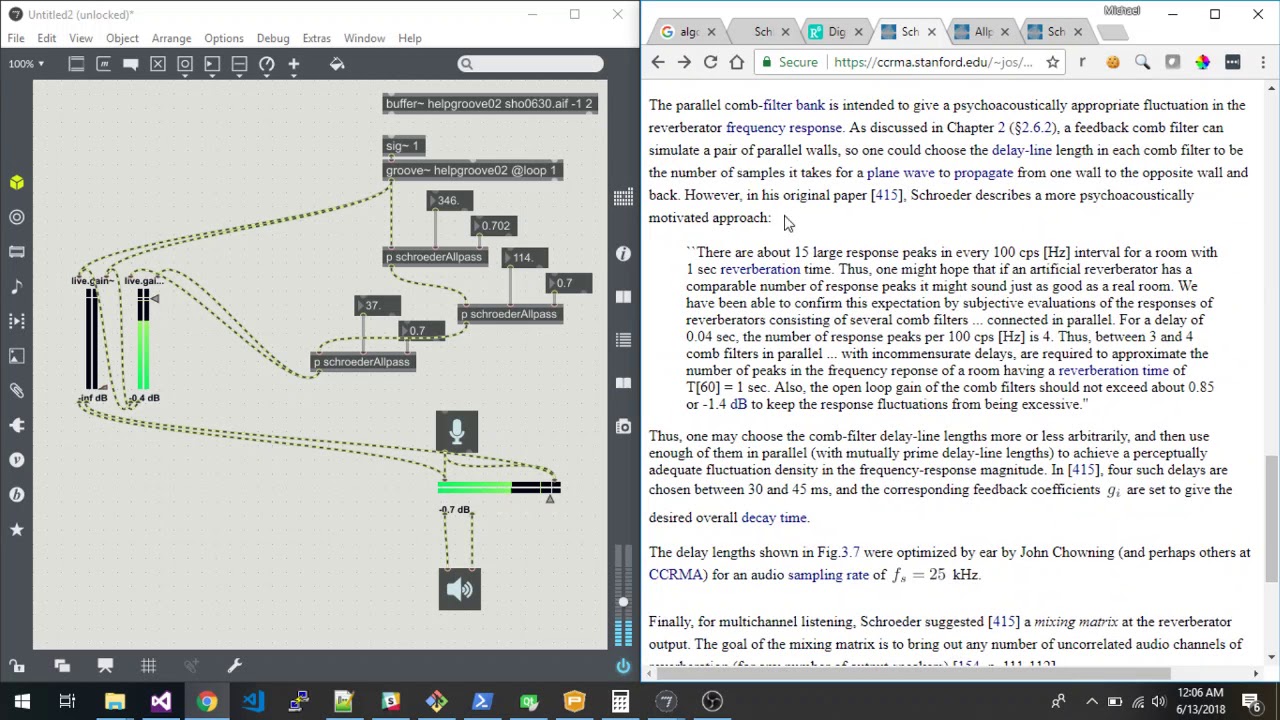The image size is (1280, 720).
Task: Open the slider object dropdown in toolbar
Action: pyautogui.click(x=239, y=64)
